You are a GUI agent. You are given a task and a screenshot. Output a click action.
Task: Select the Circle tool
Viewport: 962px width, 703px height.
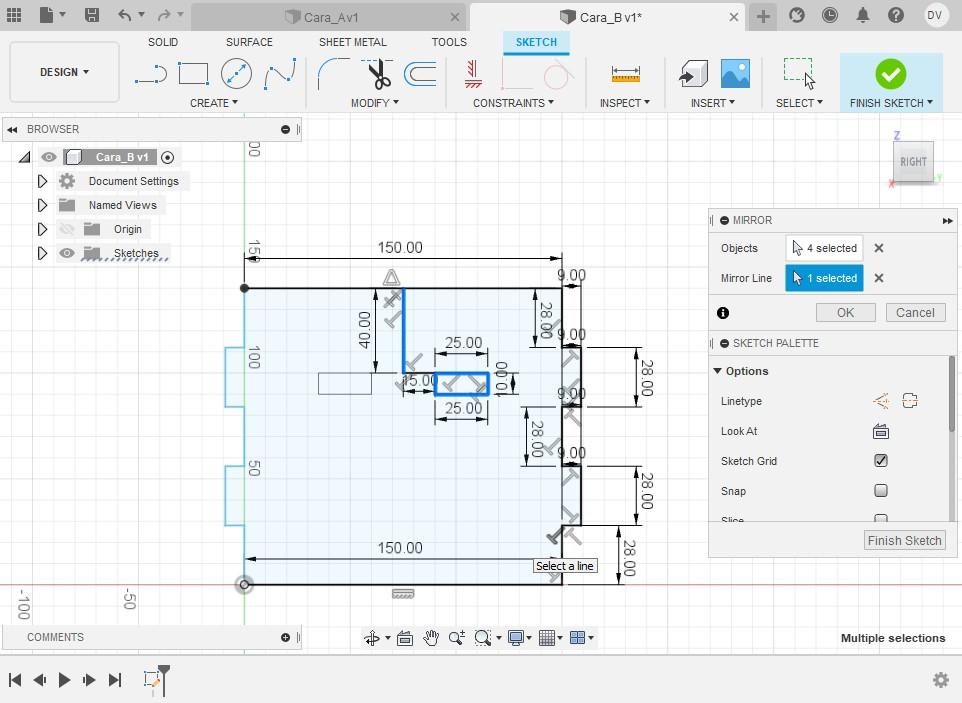point(236,74)
